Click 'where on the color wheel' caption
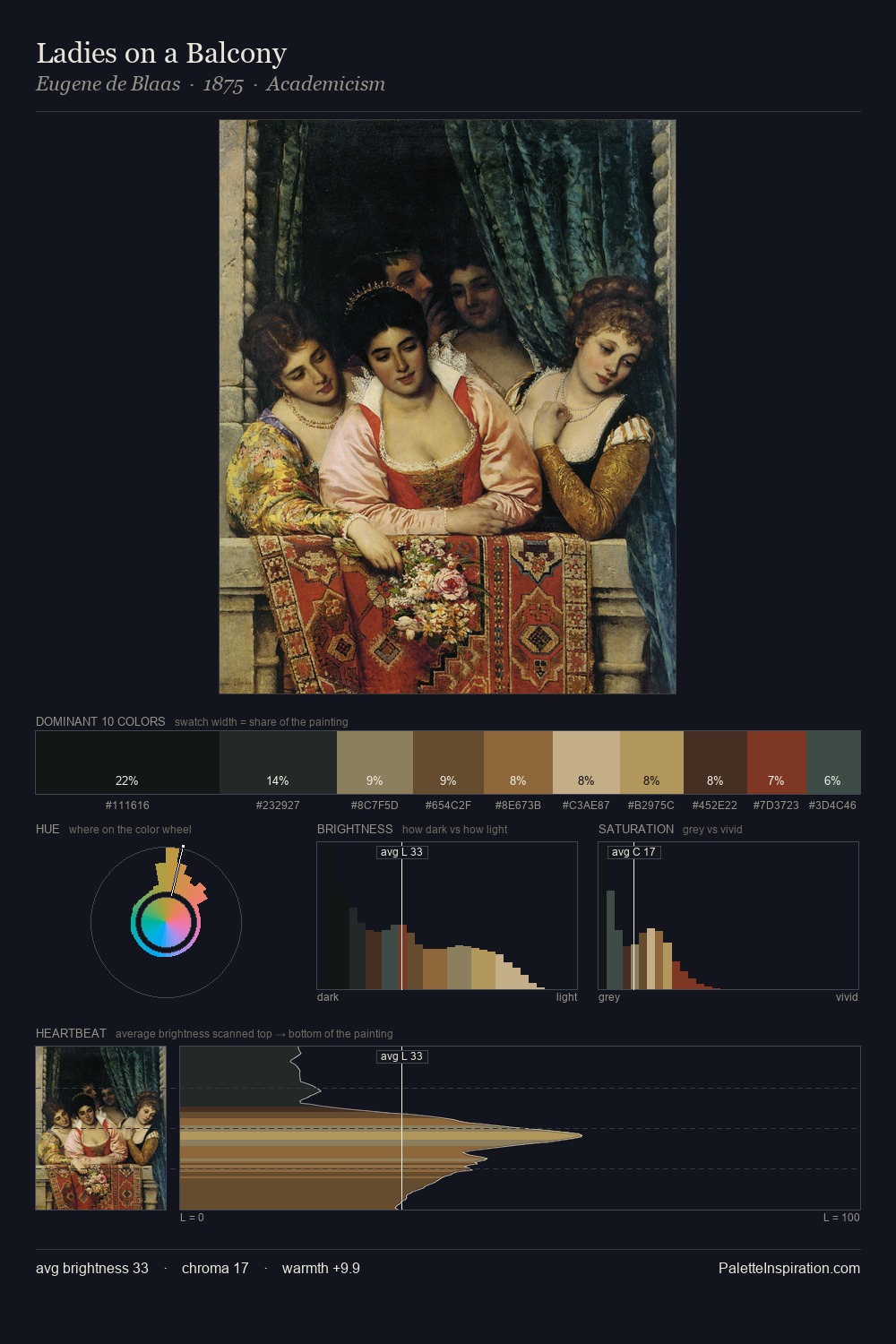Viewport: 896px width, 1344px height. [x=130, y=830]
